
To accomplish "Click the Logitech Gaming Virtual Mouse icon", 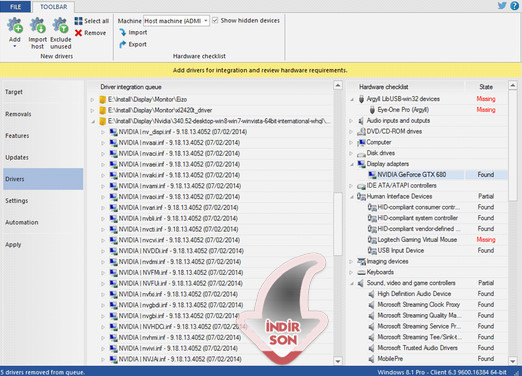I will 372,240.
